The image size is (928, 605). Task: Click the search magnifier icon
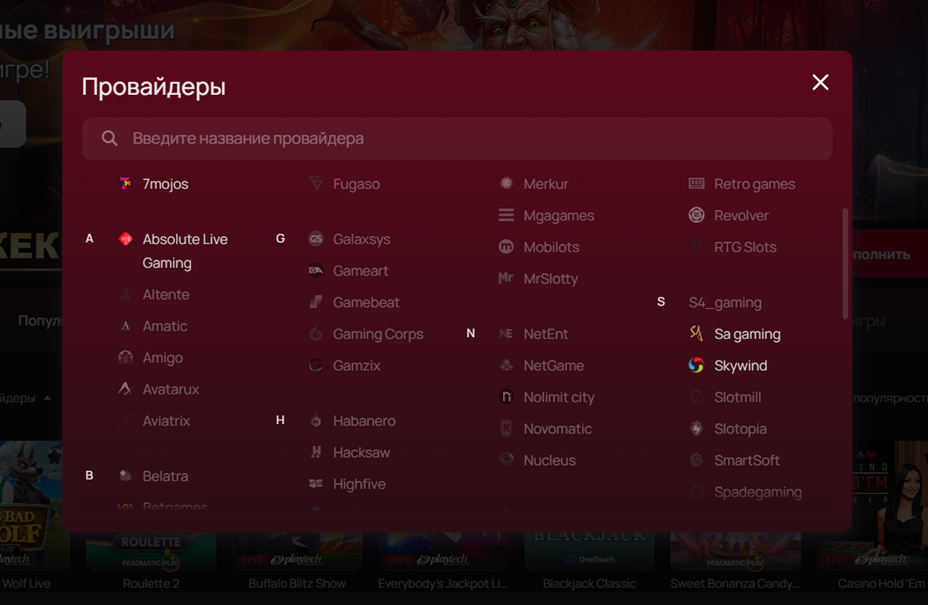(109, 138)
